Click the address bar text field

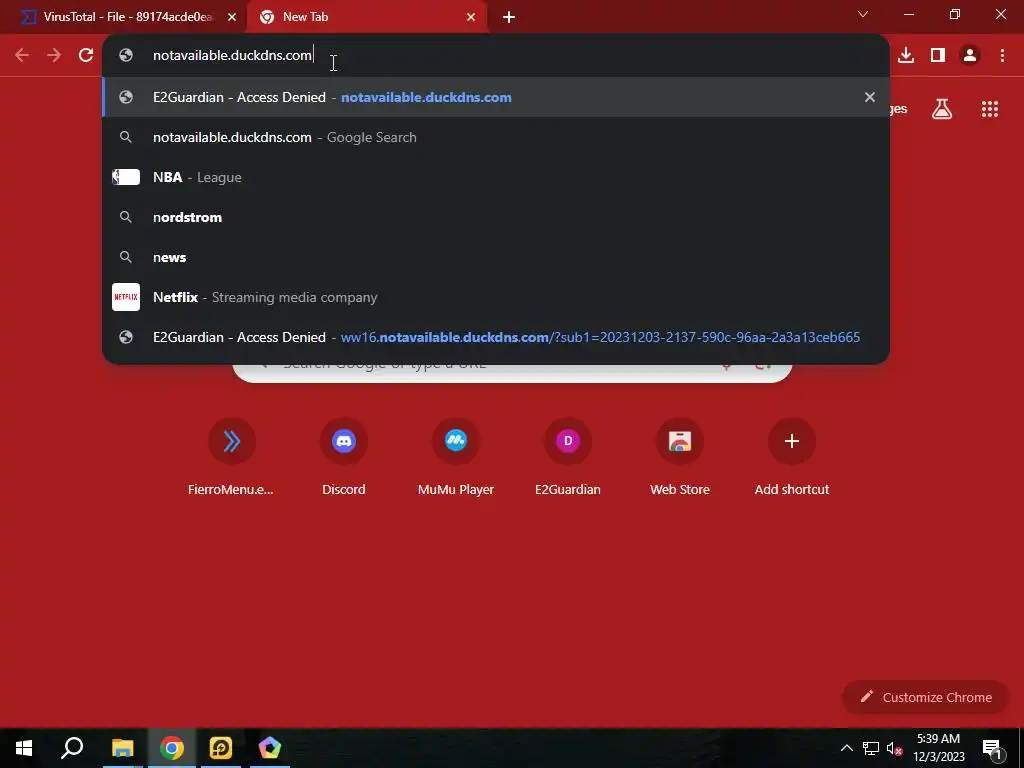(496, 56)
